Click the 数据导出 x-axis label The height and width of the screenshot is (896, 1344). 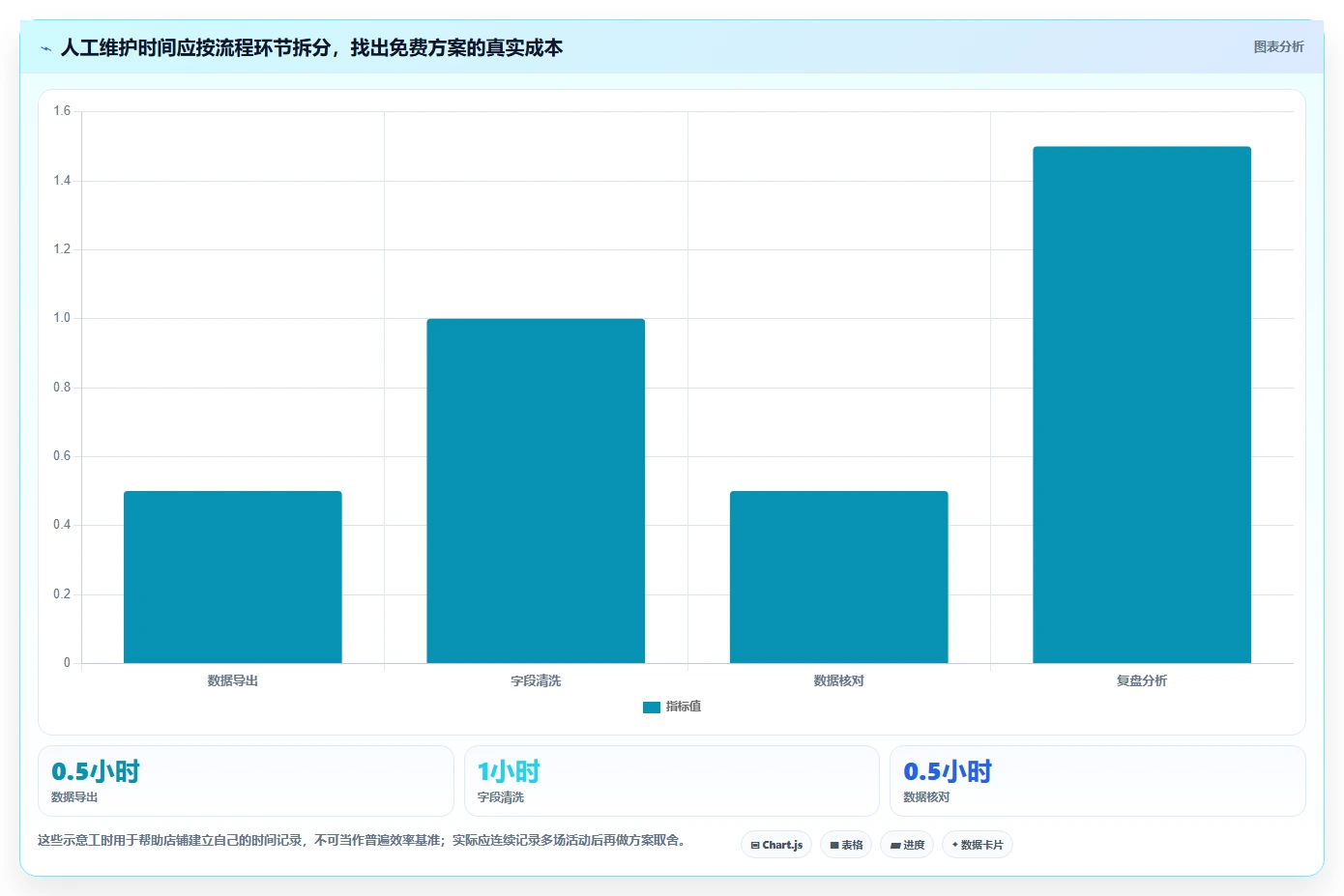[233, 680]
